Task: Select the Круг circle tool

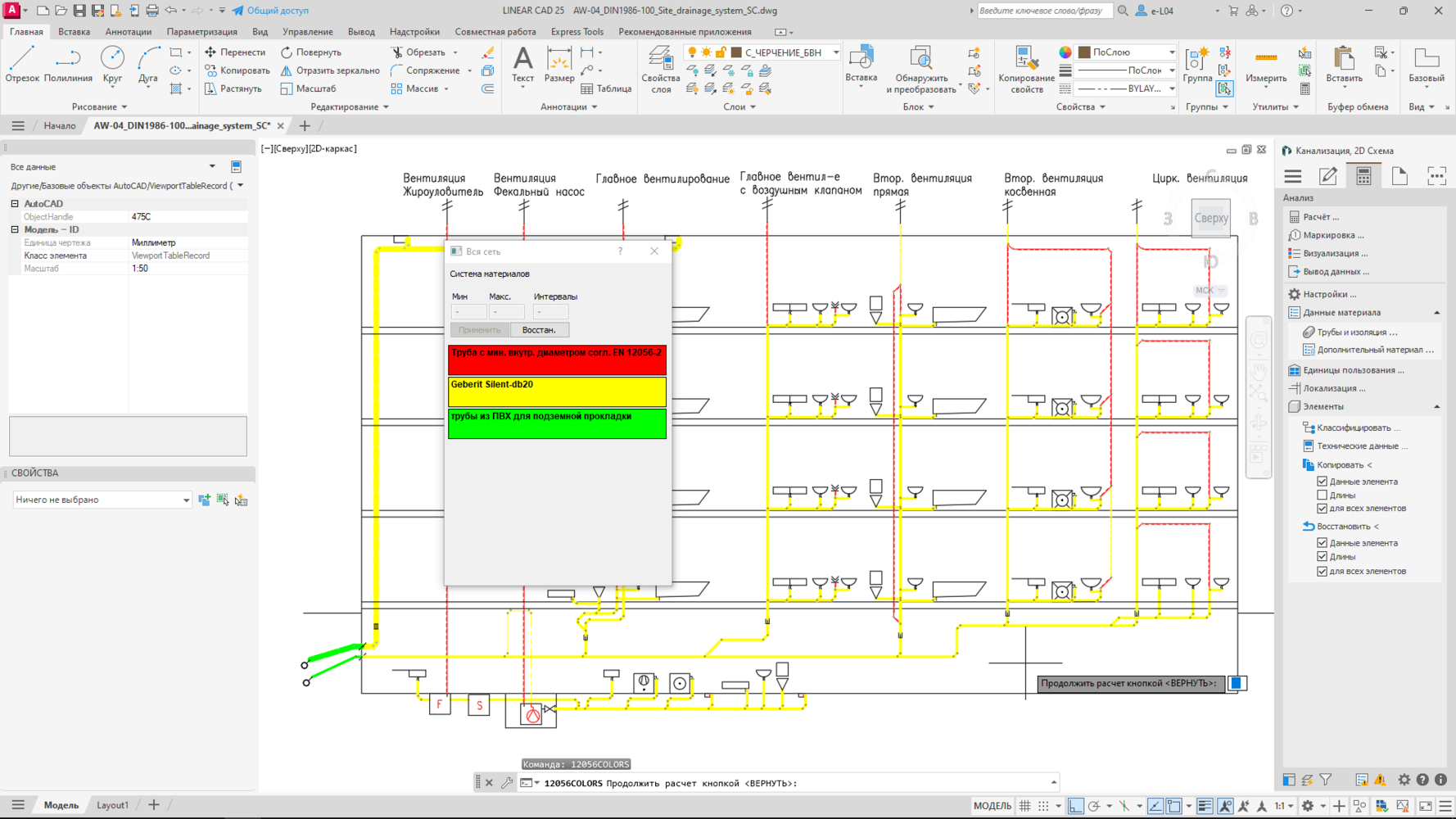Action: [x=112, y=65]
